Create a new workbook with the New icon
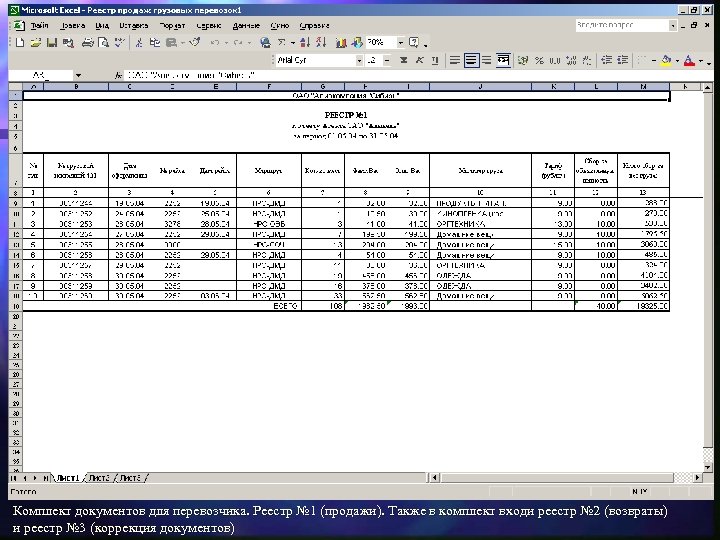This screenshot has height=540, width=720. coord(20,43)
